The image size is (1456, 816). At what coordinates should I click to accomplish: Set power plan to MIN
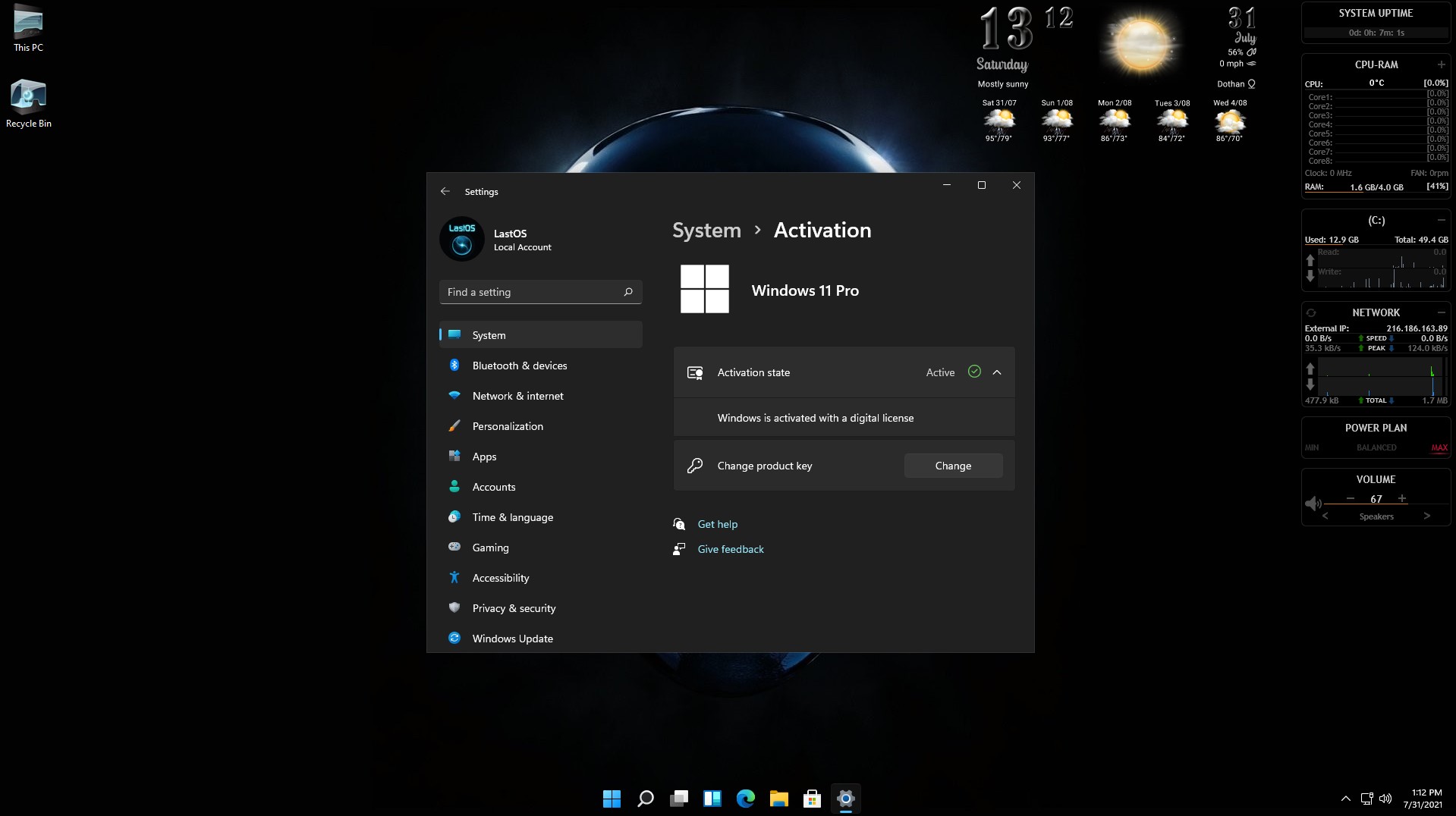1311,447
